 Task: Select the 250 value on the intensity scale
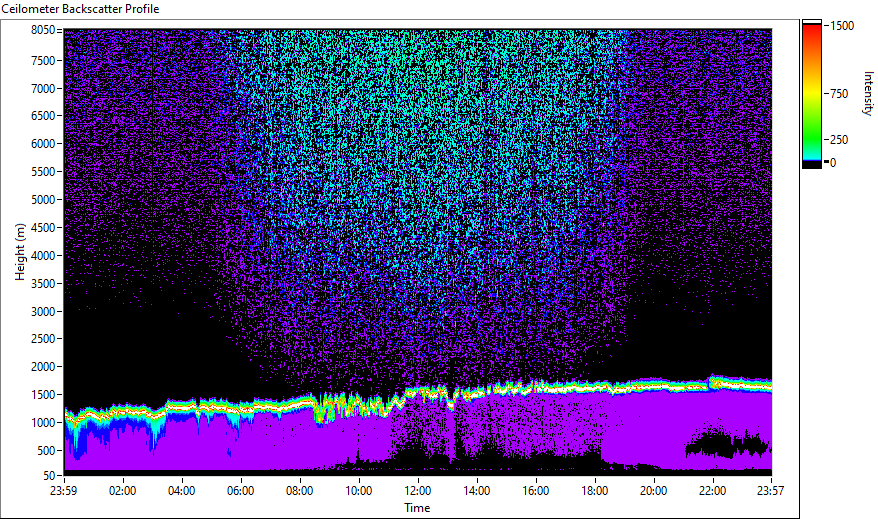point(839,140)
